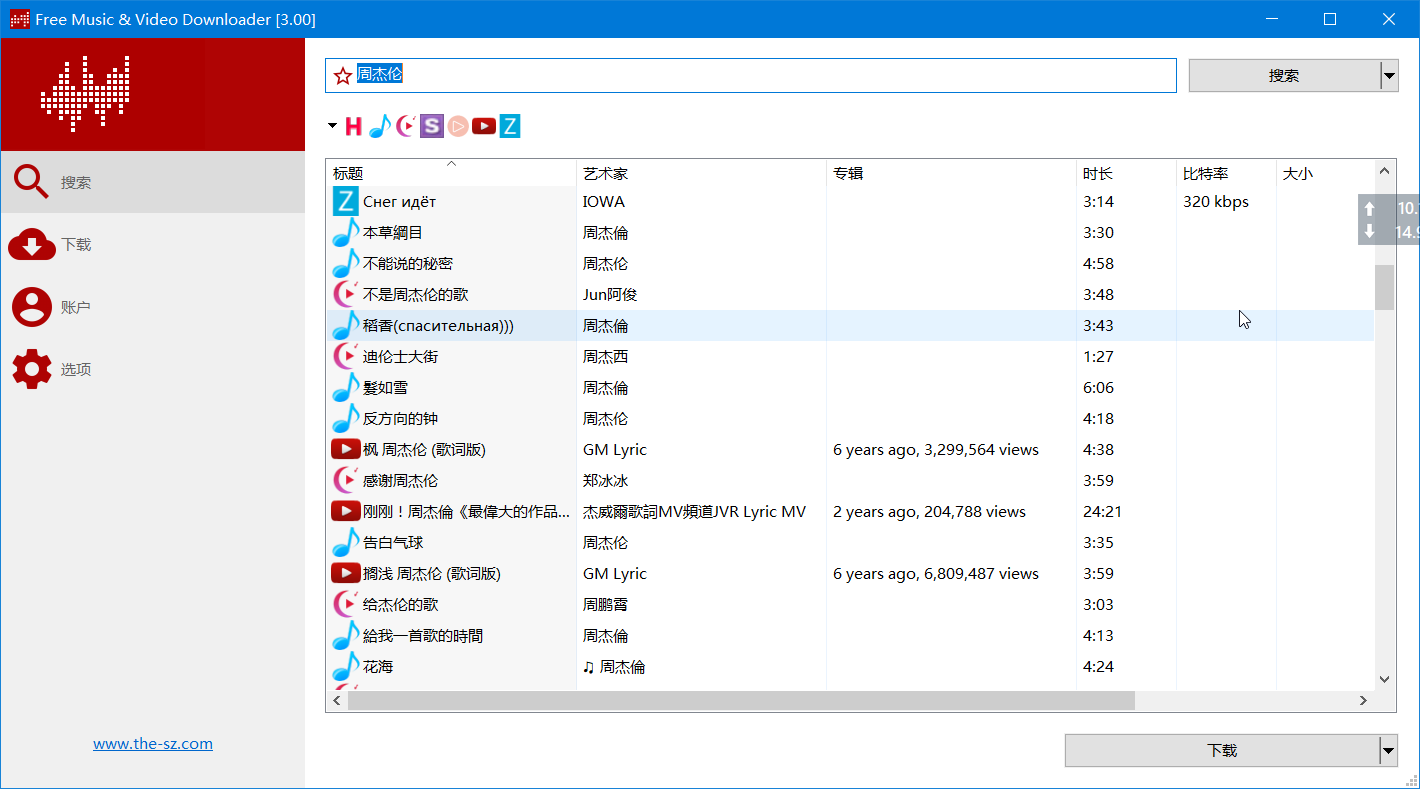Sort by the 专辑 column header
Viewport: 1420px width, 789px height.
[951, 173]
